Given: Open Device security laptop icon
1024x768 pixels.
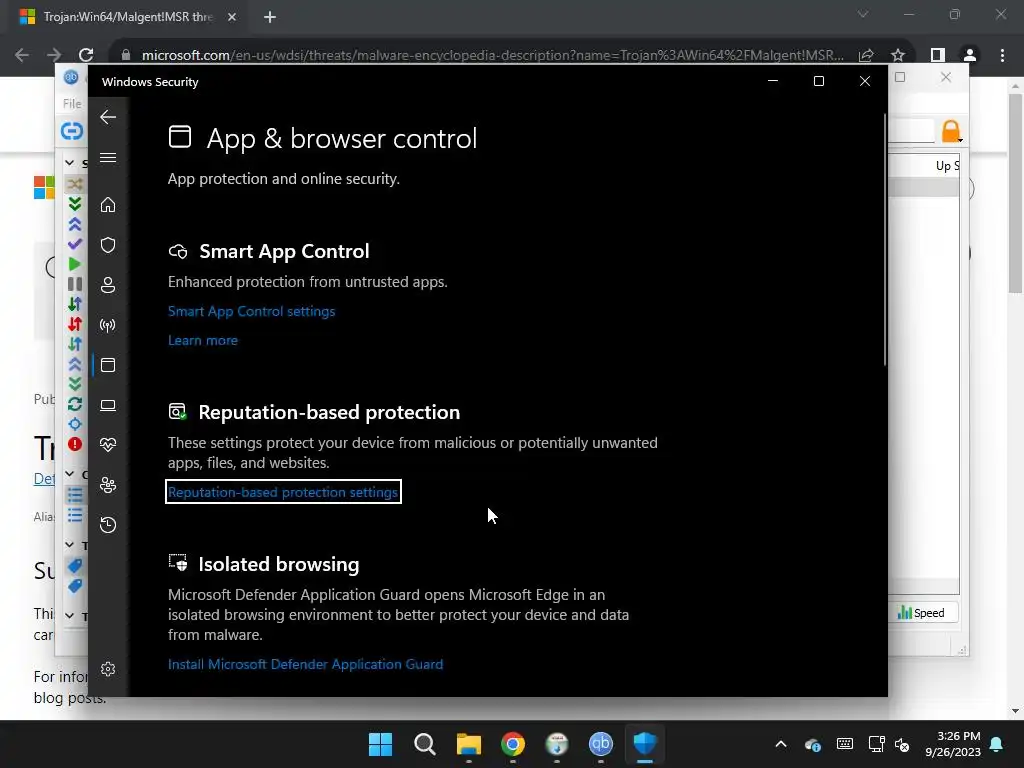Looking at the screenshot, I should pos(108,405).
